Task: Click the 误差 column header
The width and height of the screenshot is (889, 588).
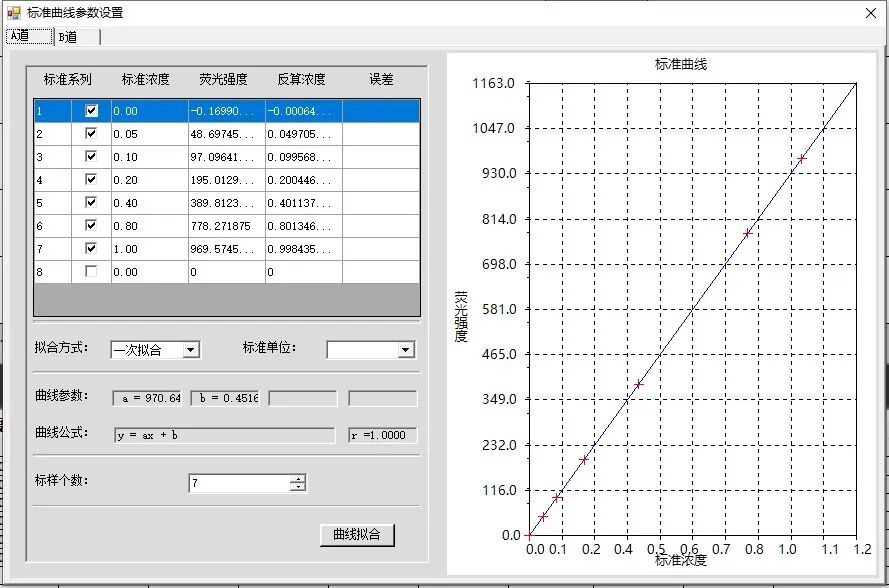Action: (x=381, y=79)
